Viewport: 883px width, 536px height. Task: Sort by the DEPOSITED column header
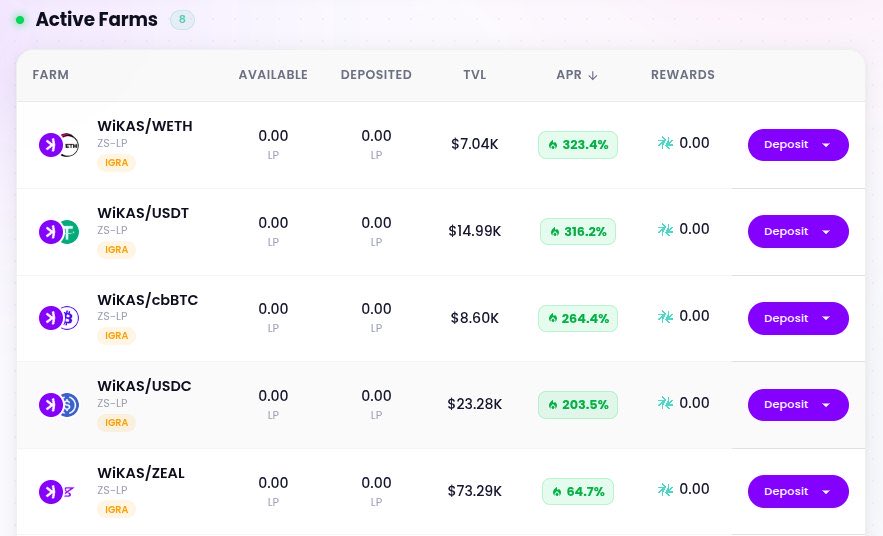click(x=376, y=75)
